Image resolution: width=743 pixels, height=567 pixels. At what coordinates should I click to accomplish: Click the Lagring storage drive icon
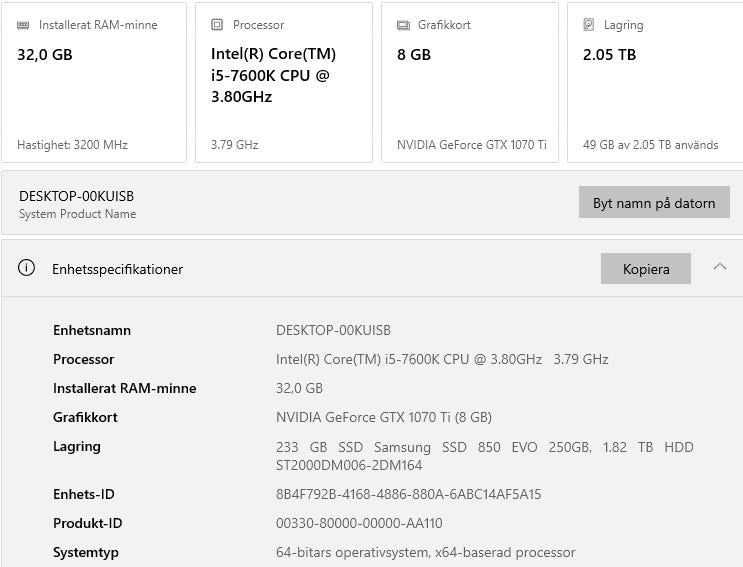[589, 25]
